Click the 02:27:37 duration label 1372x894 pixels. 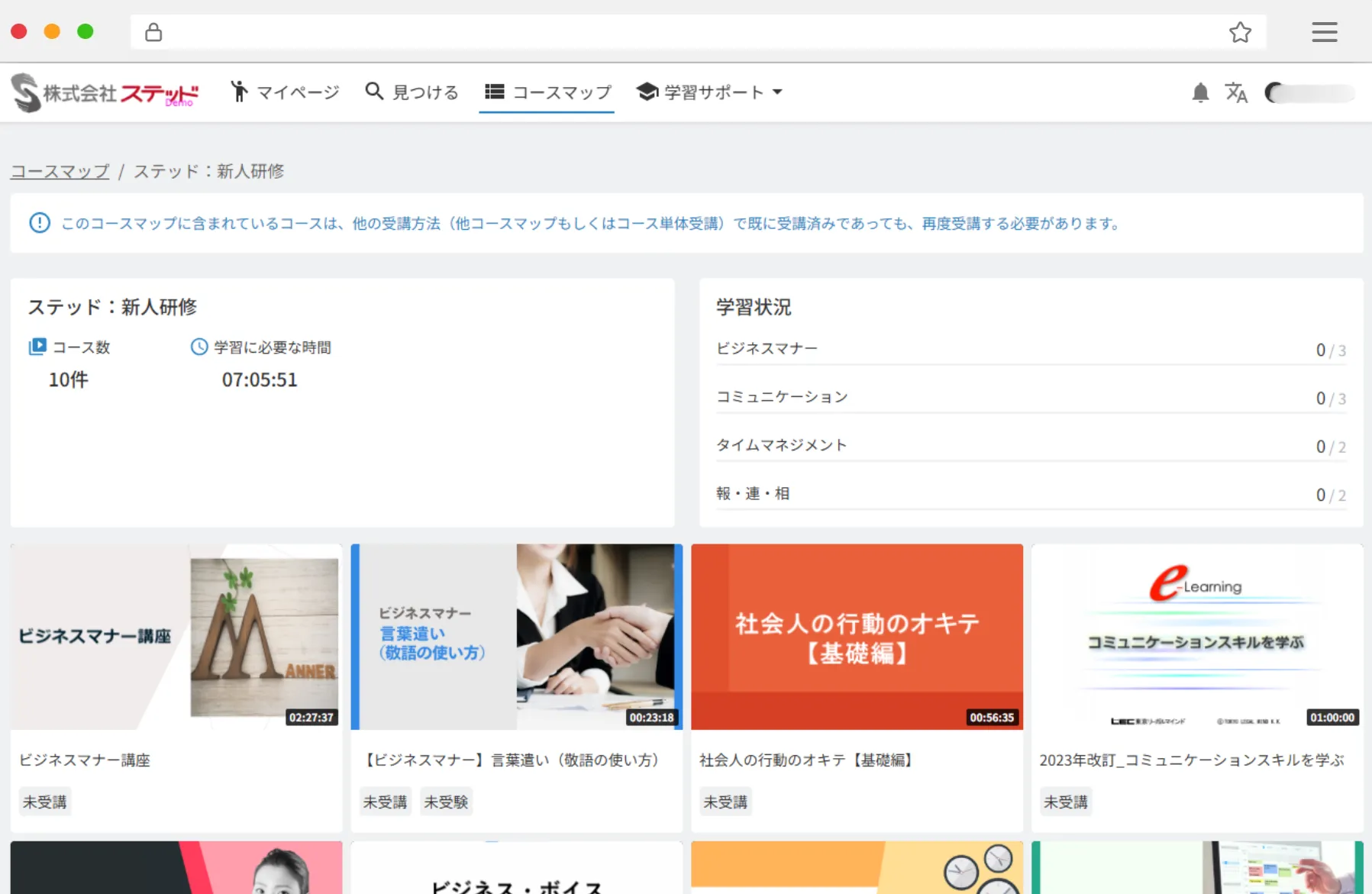point(312,718)
